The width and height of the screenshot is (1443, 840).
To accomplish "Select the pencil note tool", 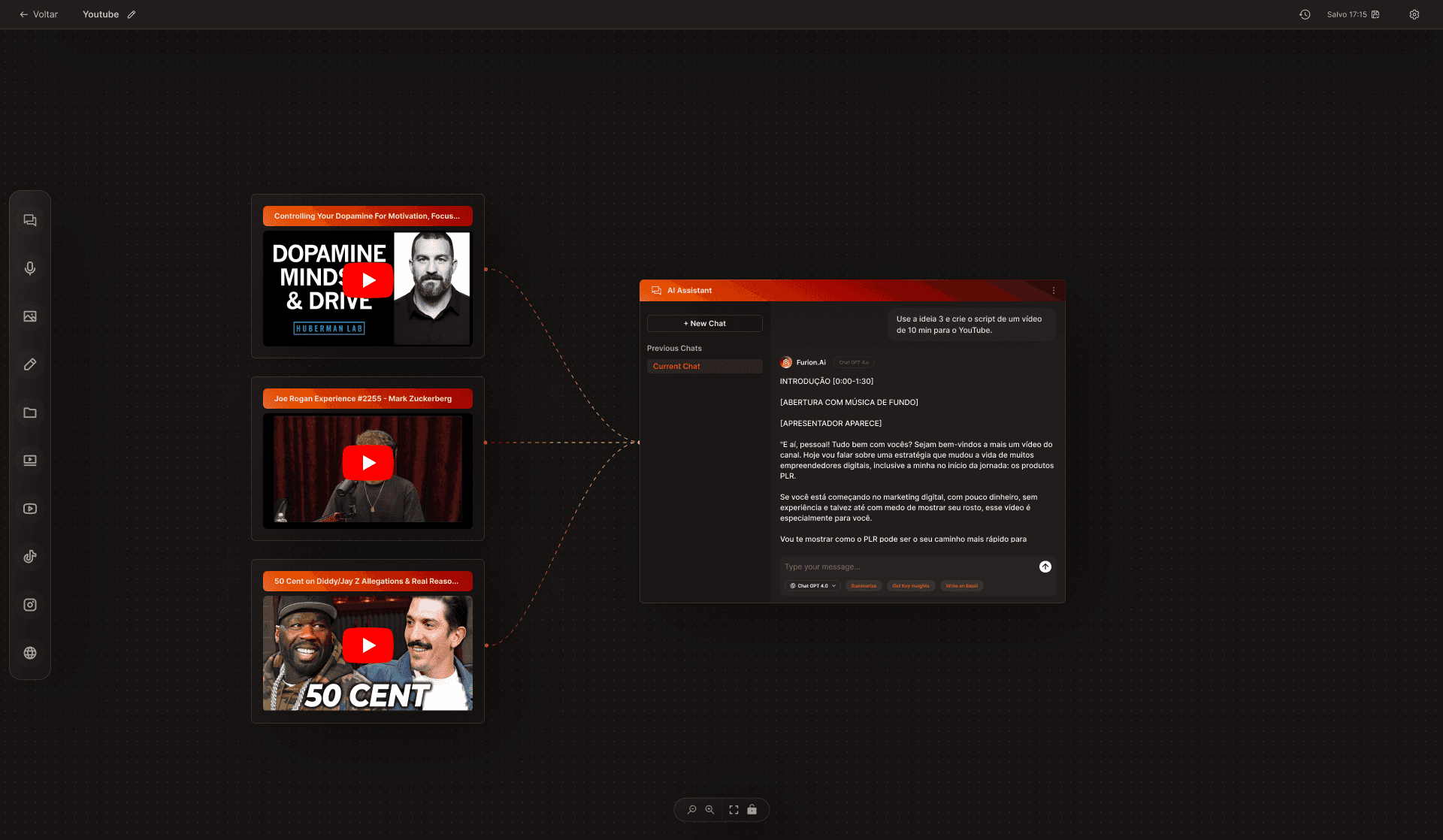I will point(30,364).
